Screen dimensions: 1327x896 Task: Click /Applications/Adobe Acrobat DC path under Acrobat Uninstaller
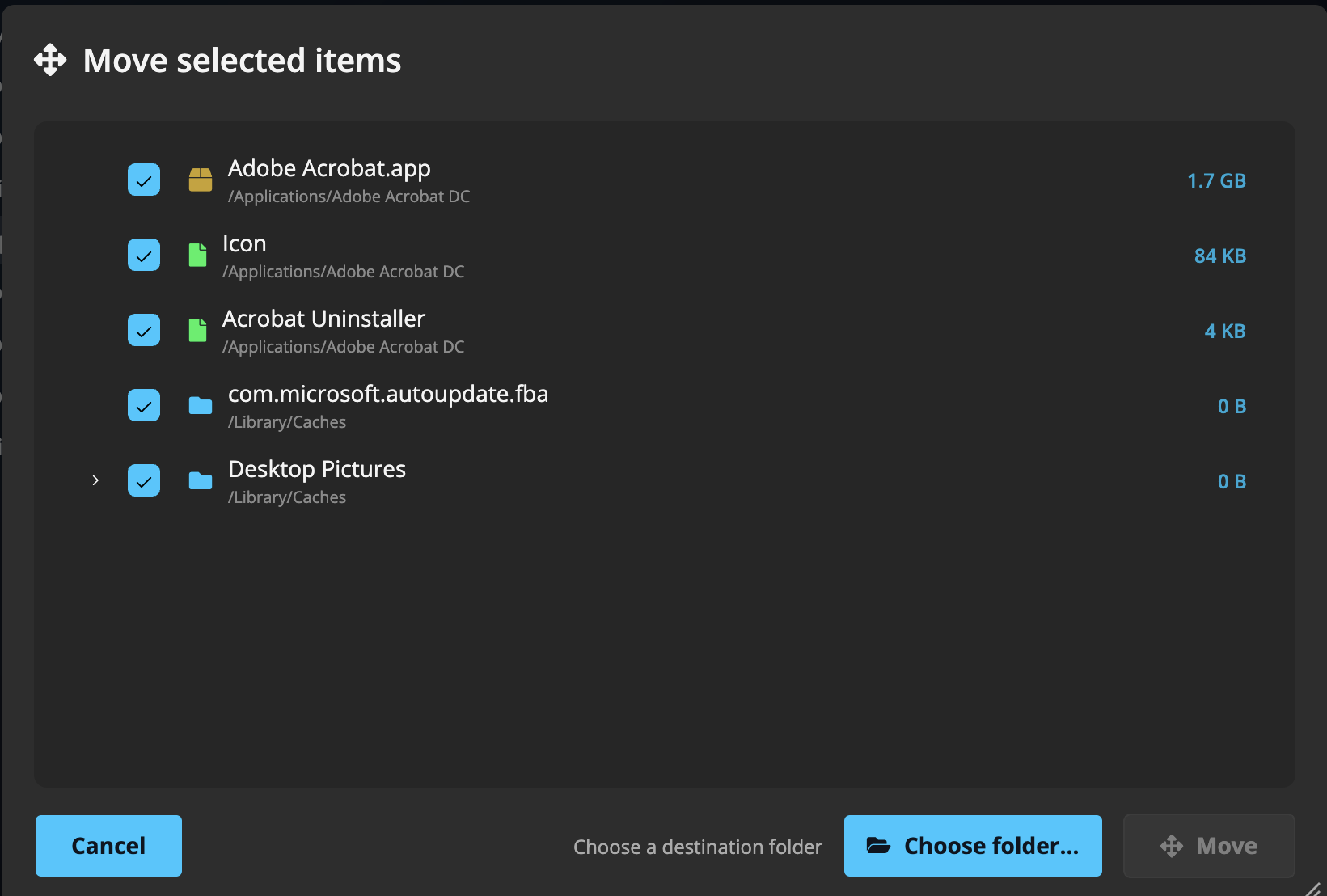click(343, 347)
